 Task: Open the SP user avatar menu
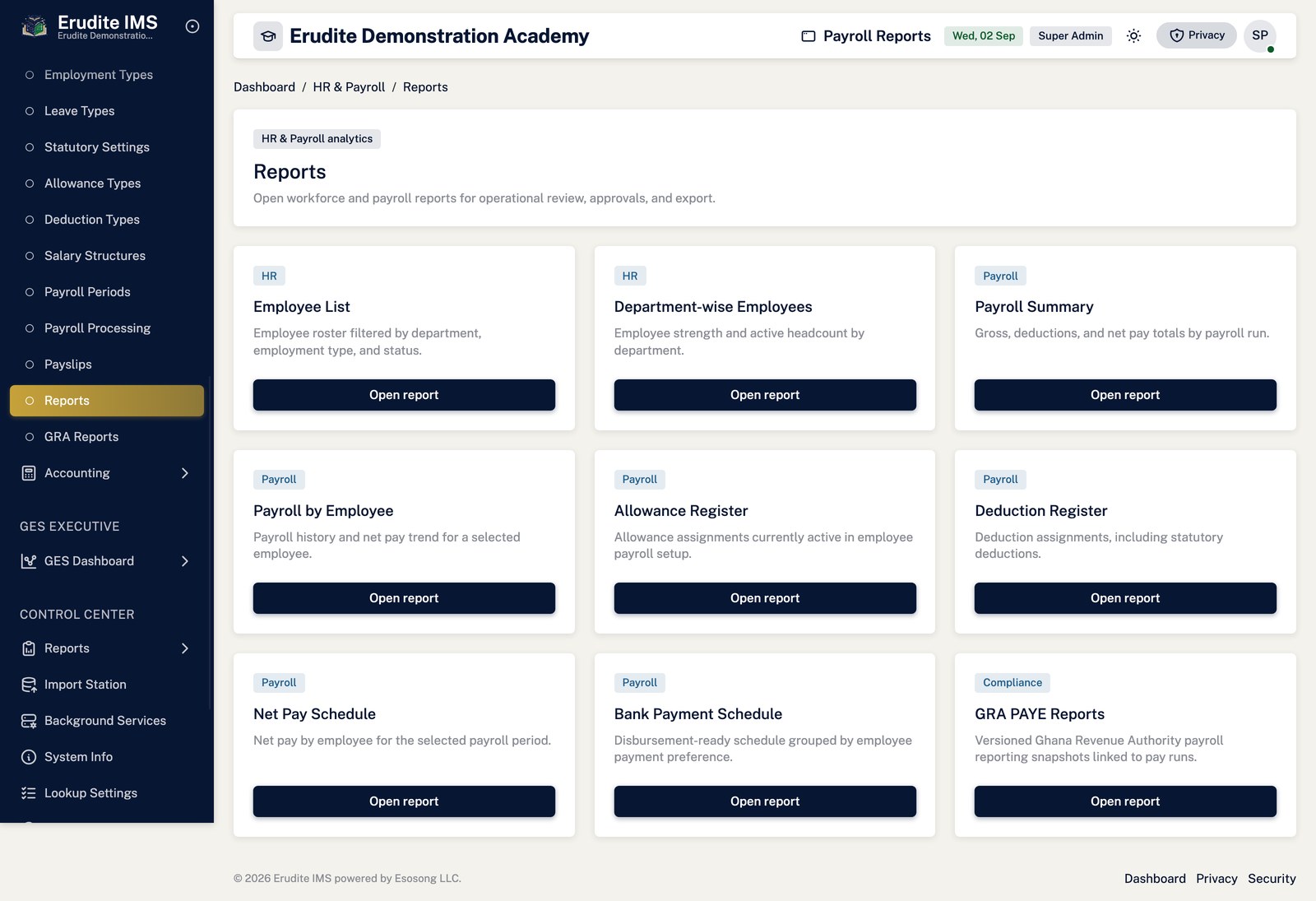[1260, 35]
